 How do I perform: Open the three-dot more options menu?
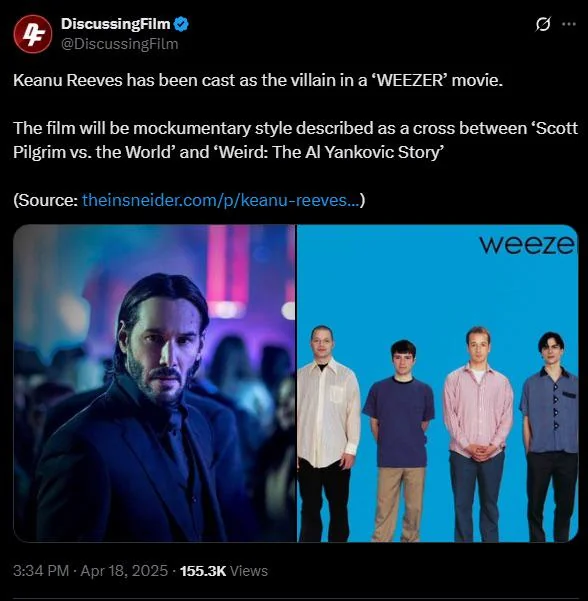pyautogui.click(x=569, y=24)
